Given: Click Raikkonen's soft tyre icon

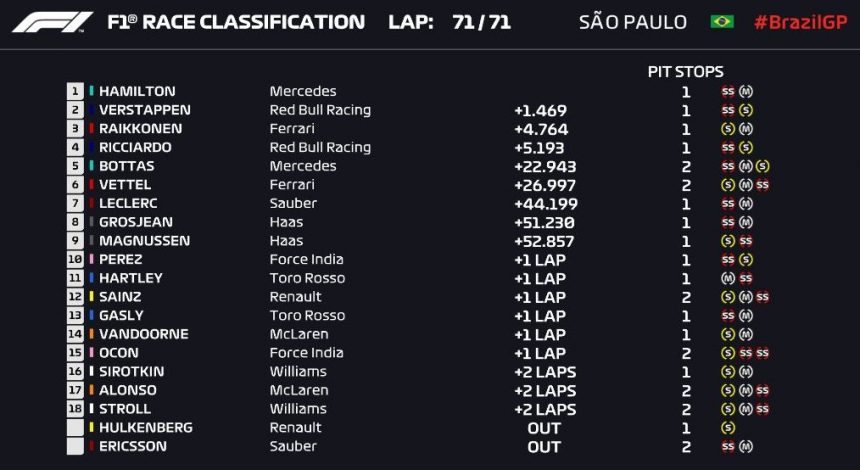Looking at the screenshot, I should tap(728, 129).
